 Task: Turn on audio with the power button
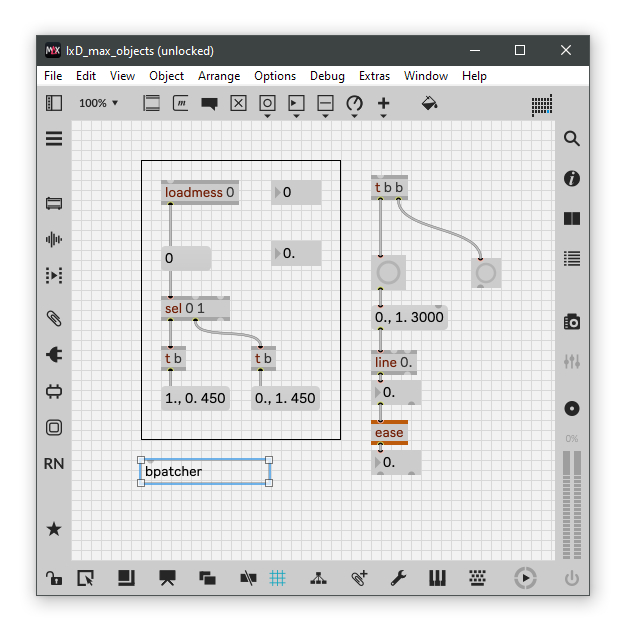click(x=571, y=577)
